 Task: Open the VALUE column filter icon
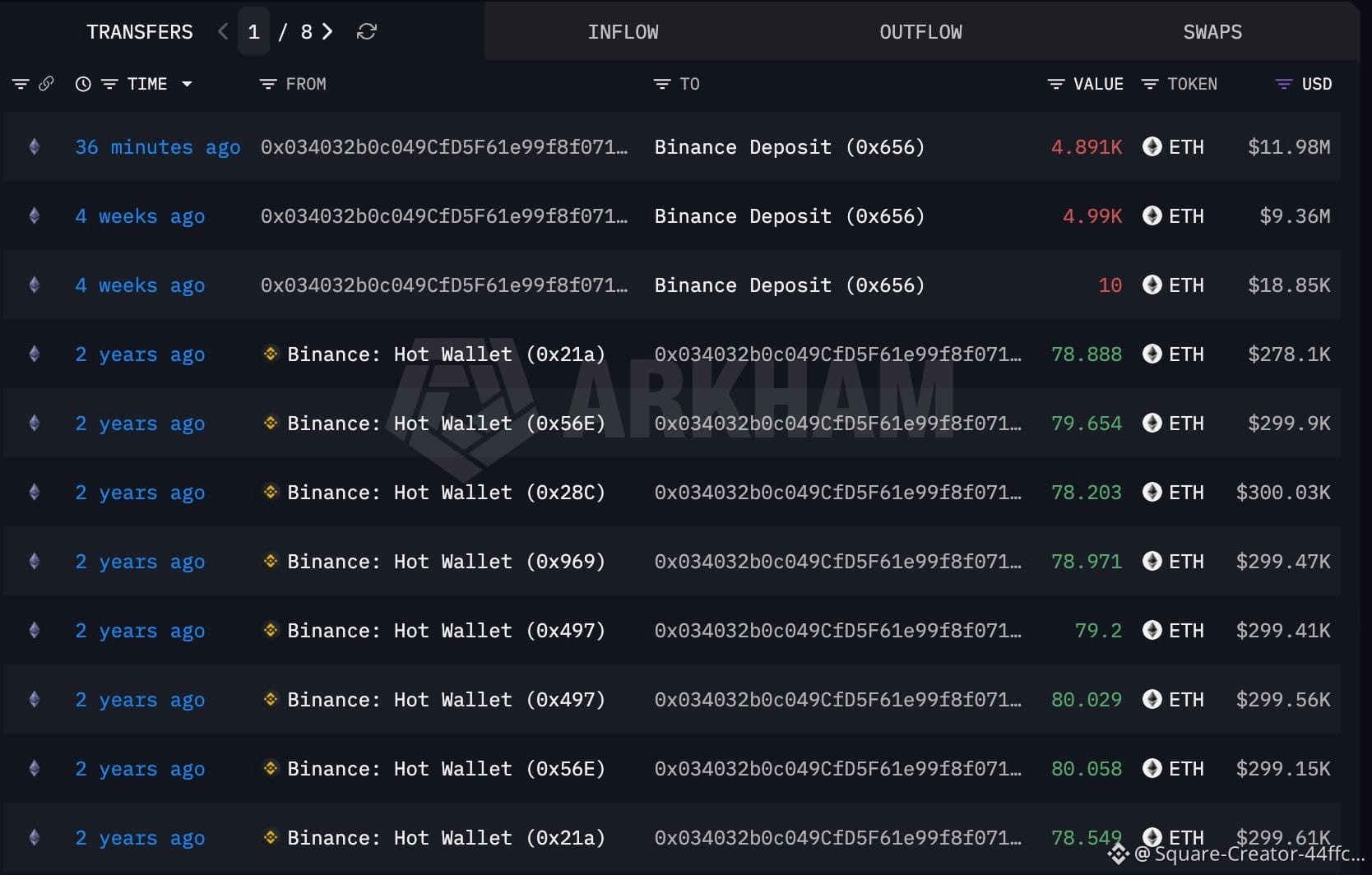1056,84
